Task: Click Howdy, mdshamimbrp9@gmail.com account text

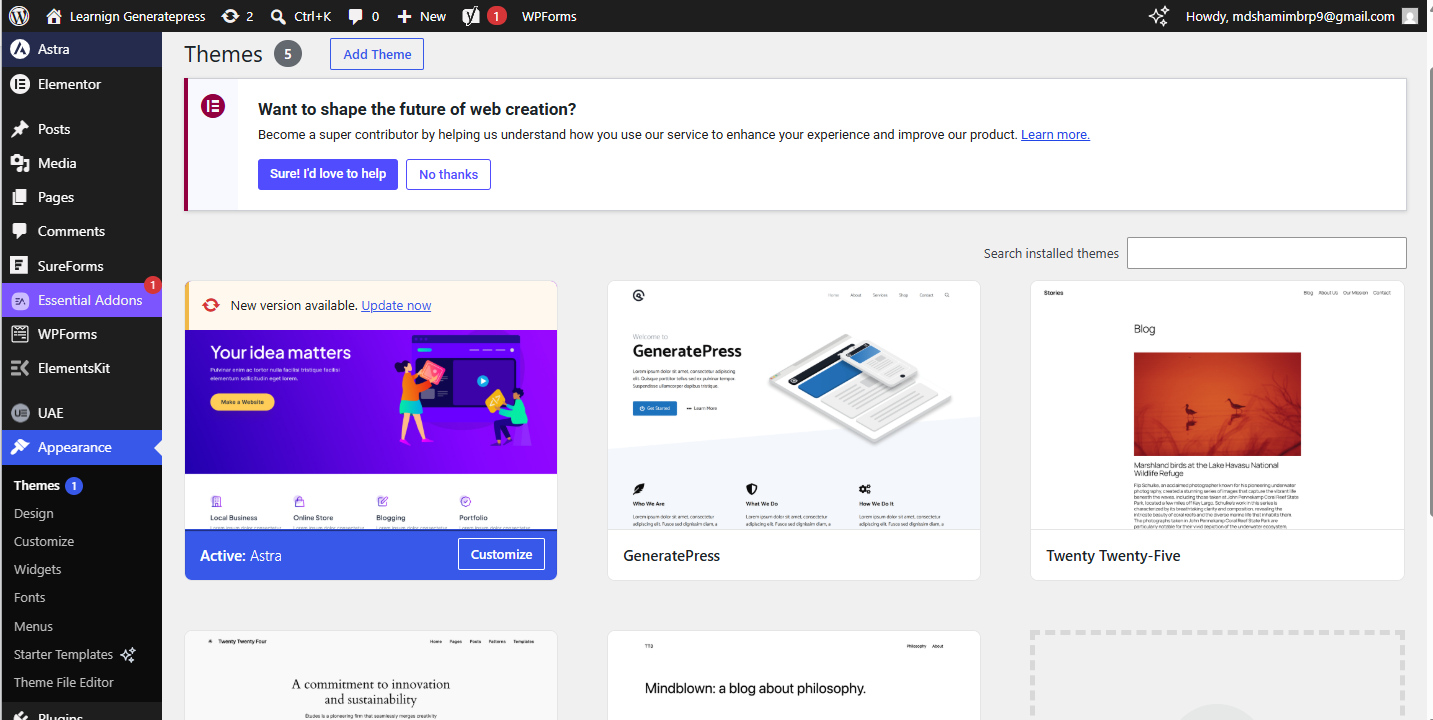Action: 1290,16
